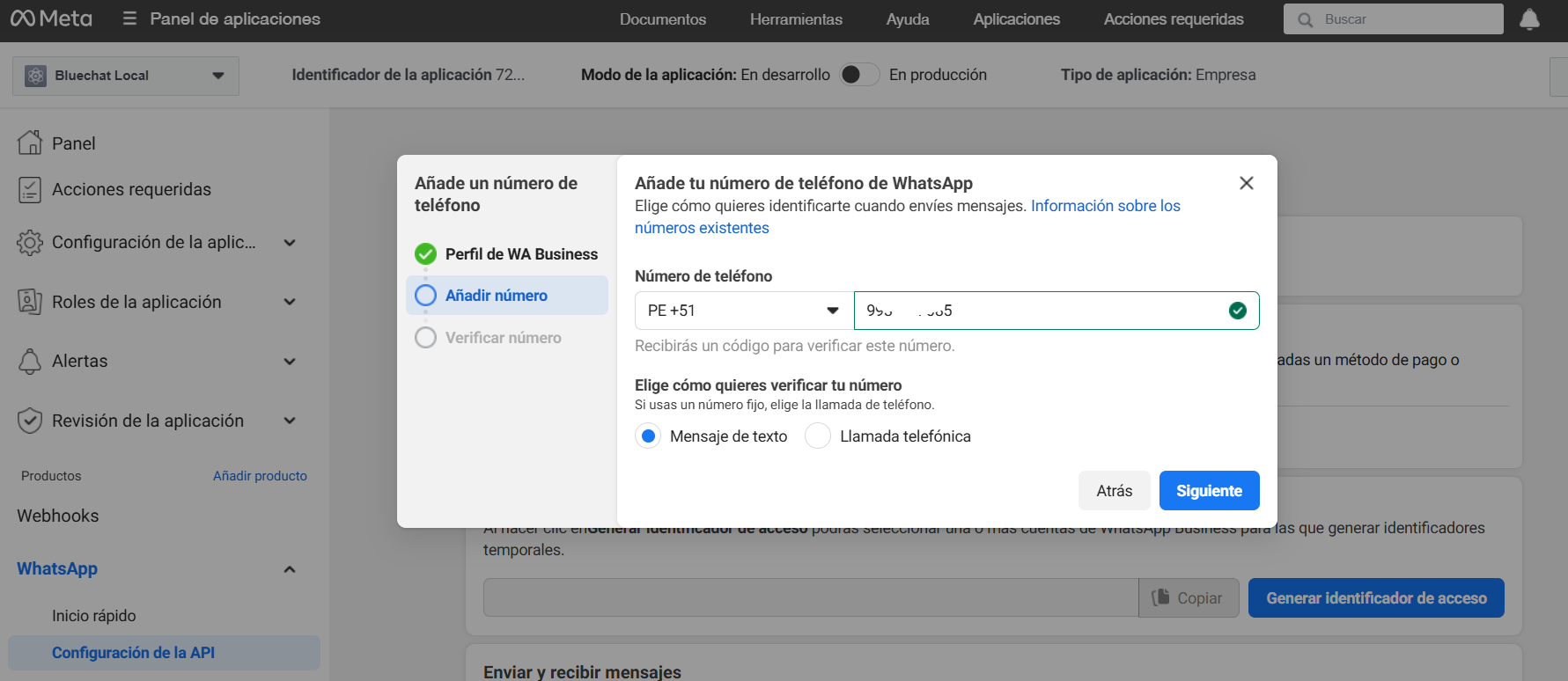The width and height of the screenshot is (1568, 681).
Task: Open Documentos in the top menu
Action: 662,19
